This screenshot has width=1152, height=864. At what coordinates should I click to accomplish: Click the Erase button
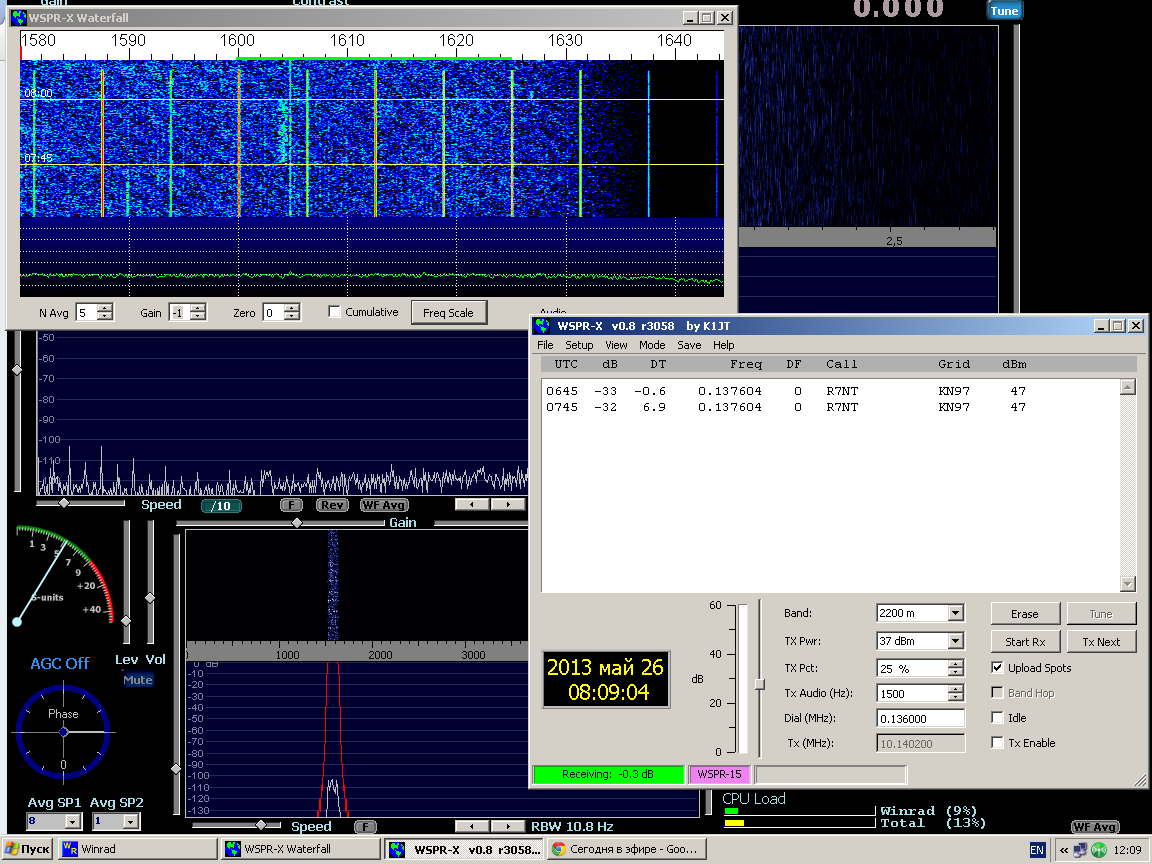coord(1024,614)
